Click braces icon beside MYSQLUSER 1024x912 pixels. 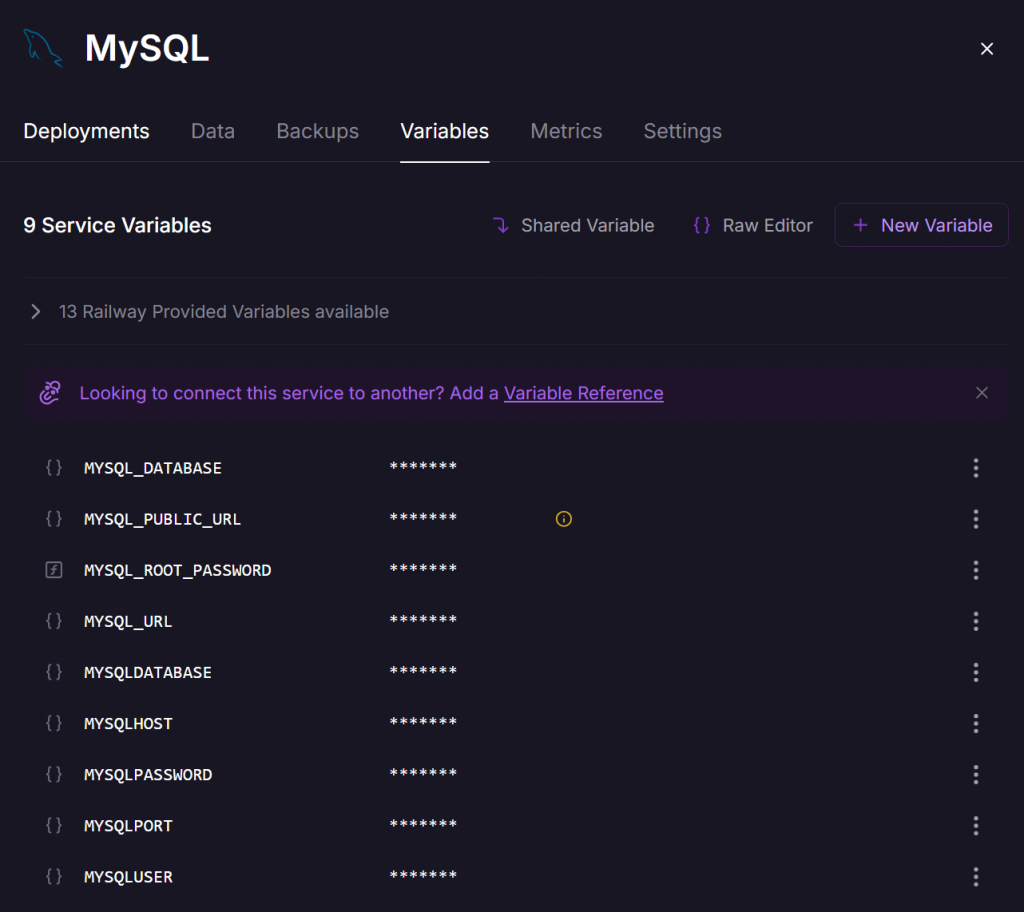tap(54, 876)
